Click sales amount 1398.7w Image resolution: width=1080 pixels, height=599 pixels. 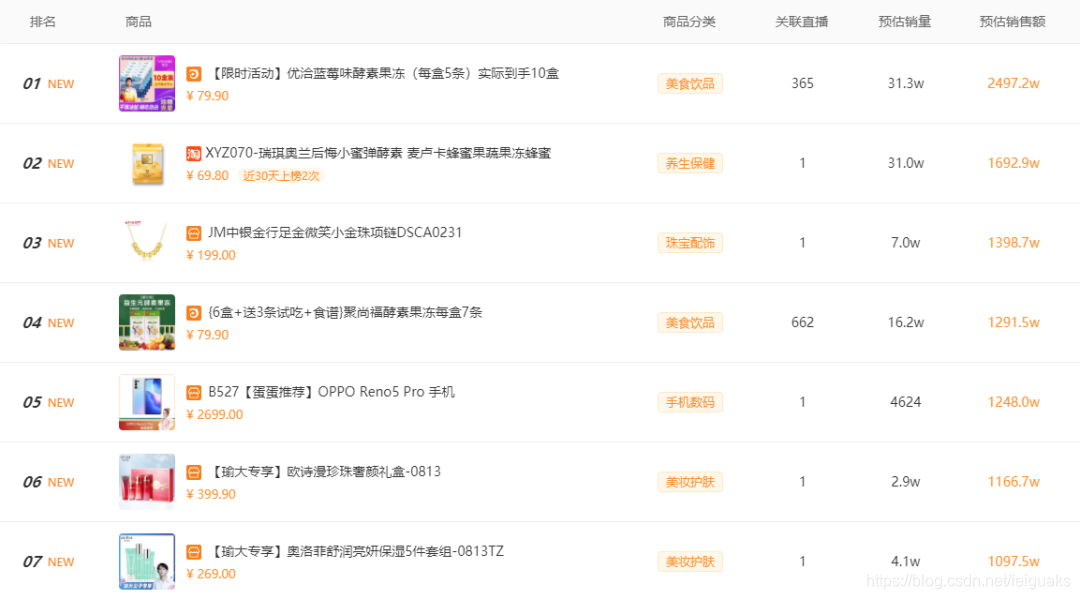tap(1014, 243)
